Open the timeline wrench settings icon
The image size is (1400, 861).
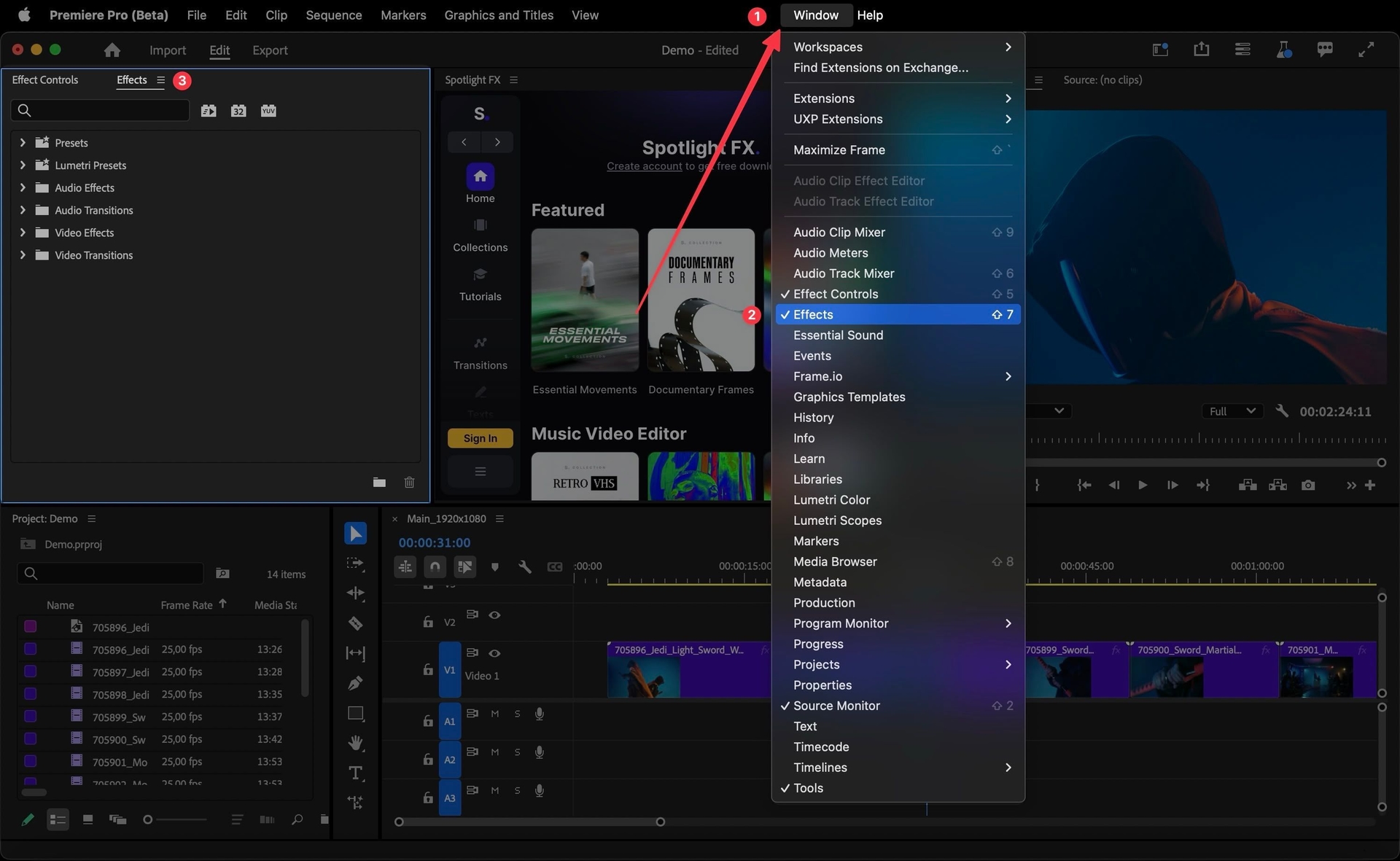tap(525, 566)
